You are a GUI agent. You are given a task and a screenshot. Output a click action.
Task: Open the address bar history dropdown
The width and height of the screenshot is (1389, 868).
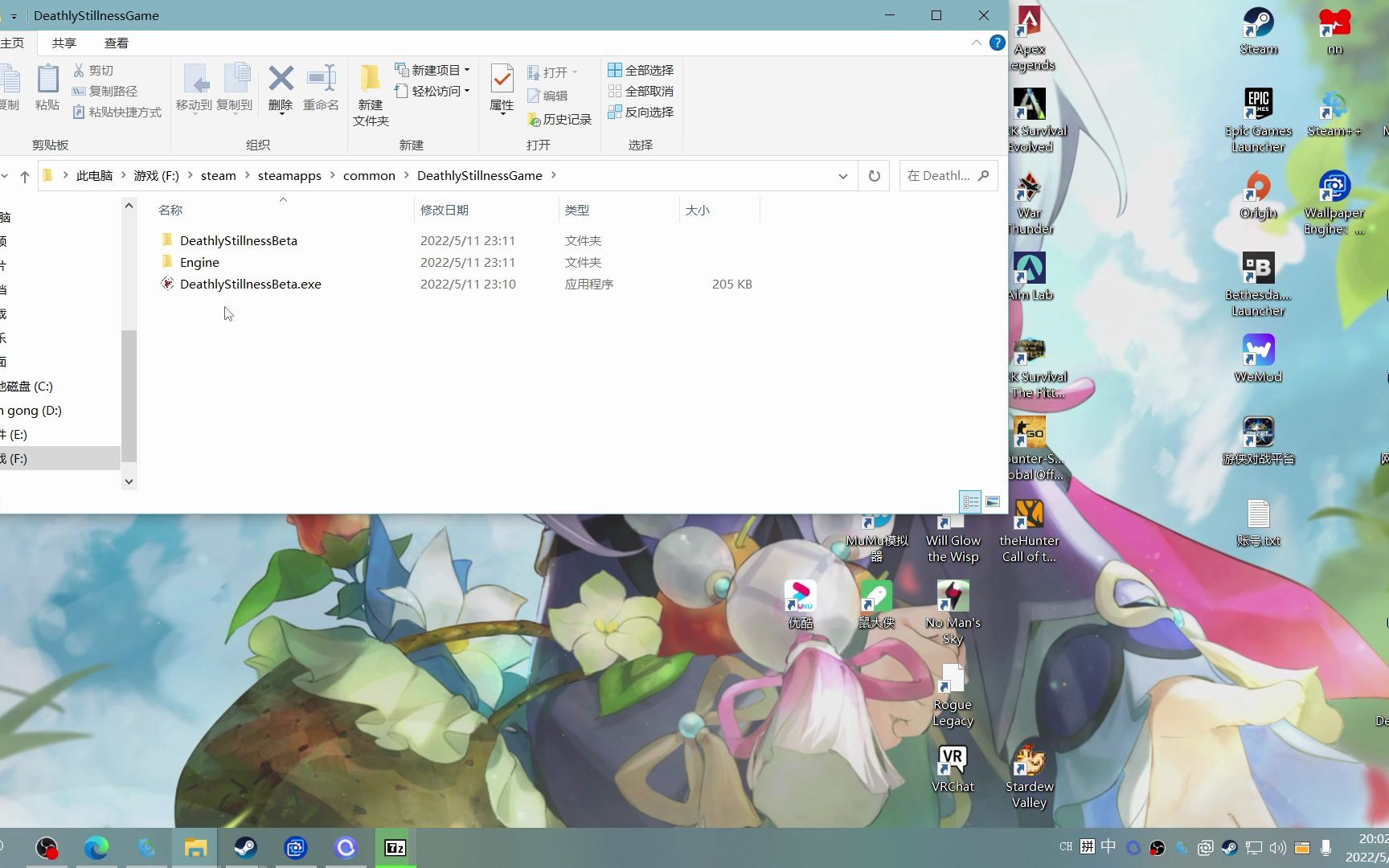tap(842, 176)
